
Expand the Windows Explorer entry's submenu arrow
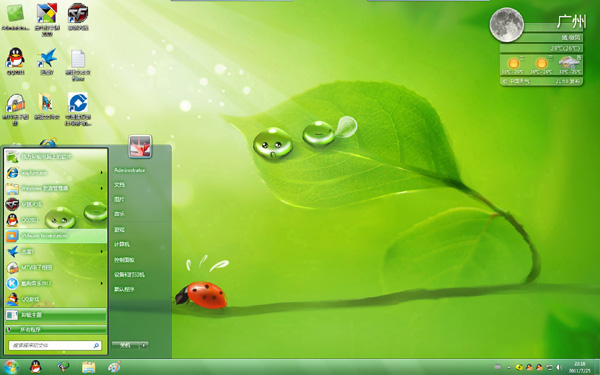click(x=101, y=188)
